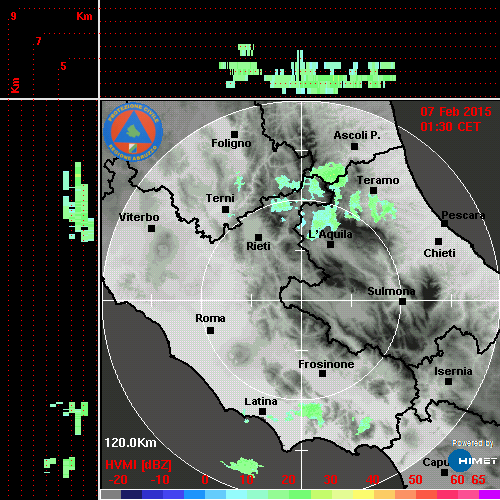The width and height of the screenshot is (500, 500).
Task: Click the radar echo east of Latina
Action: (x=309, y=413)
